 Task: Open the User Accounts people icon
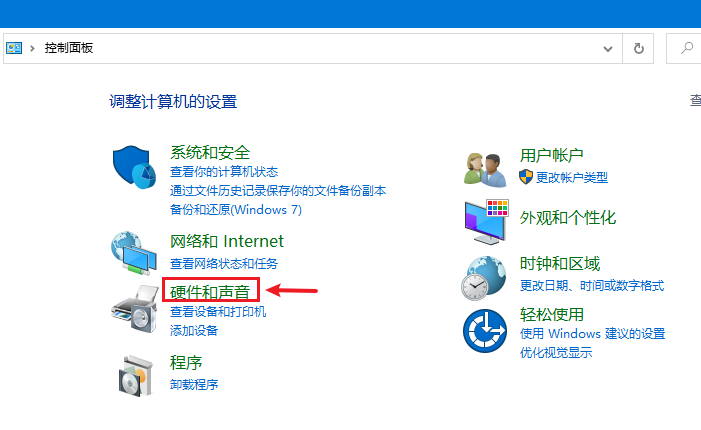pyautogui.click(x=485, y=169)
